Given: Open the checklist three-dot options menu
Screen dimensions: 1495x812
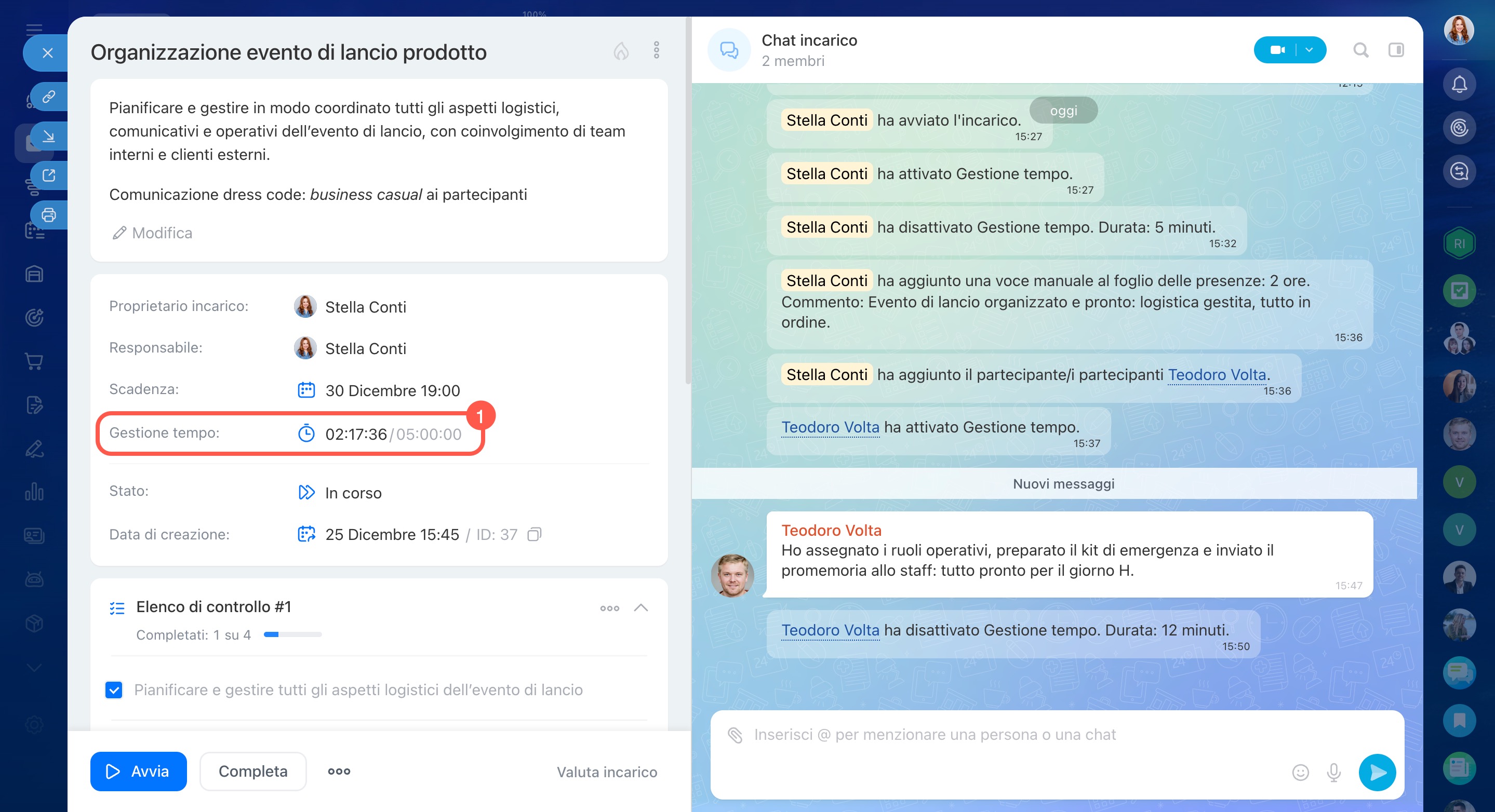Looking at the screenshot, I should 609,608.
